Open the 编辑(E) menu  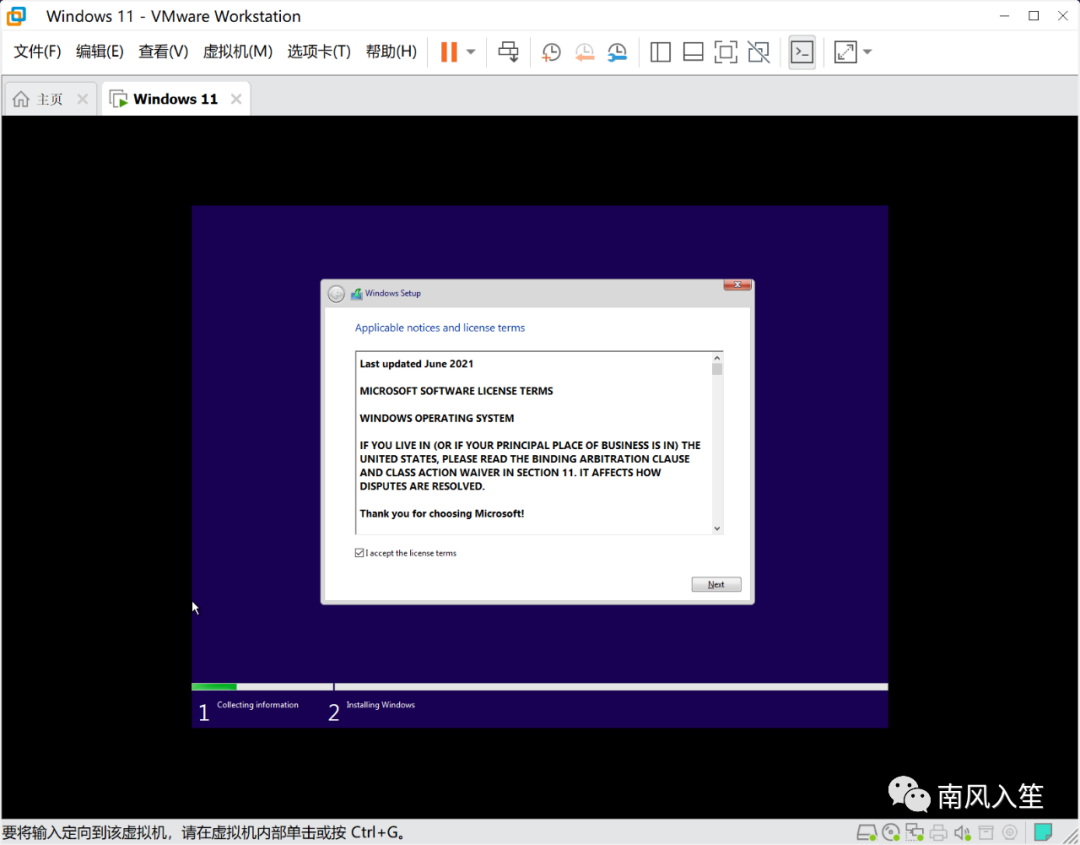99,52
